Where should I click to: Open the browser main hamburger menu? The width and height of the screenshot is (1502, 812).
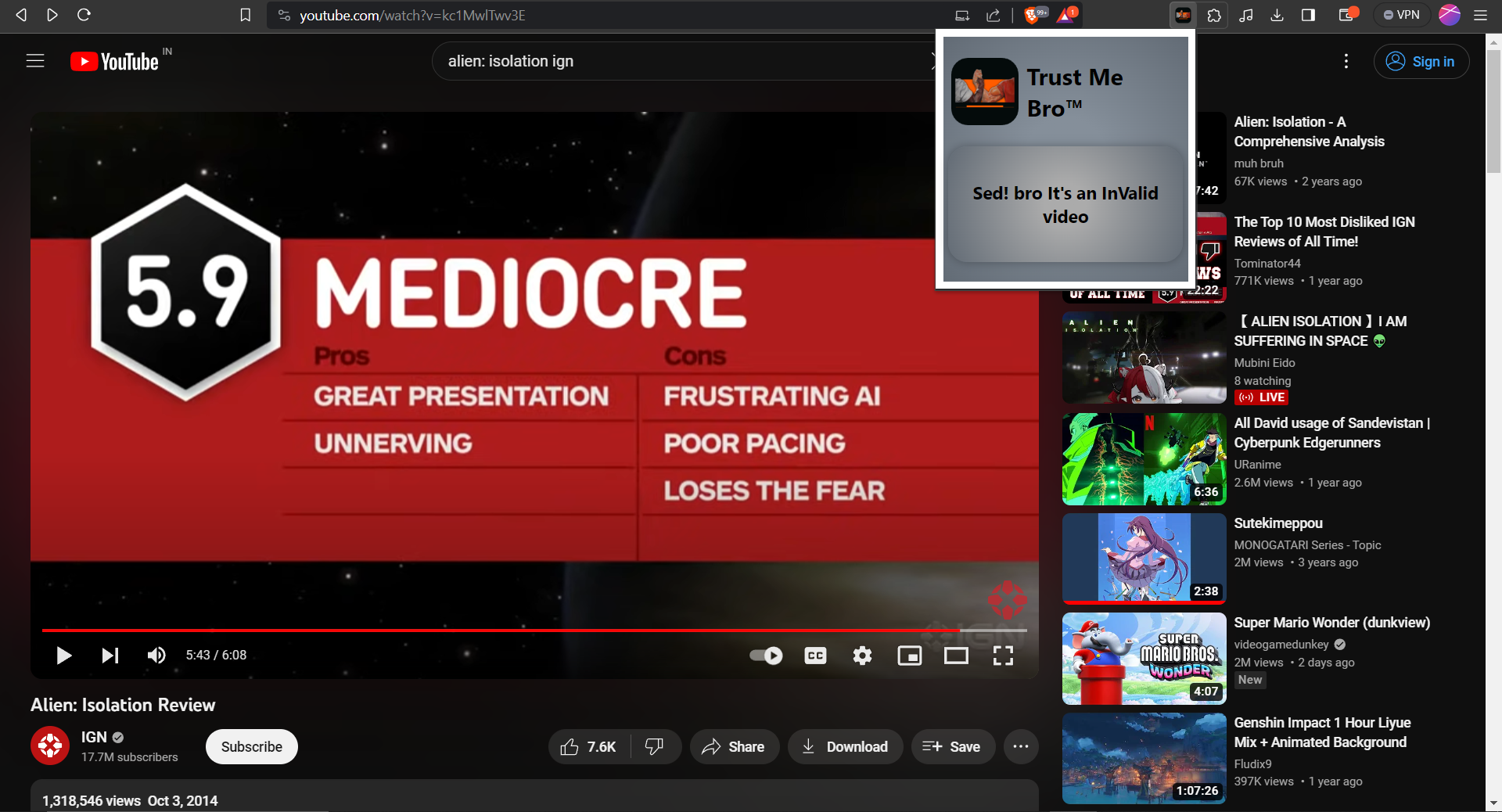(x=1481, y=15)
